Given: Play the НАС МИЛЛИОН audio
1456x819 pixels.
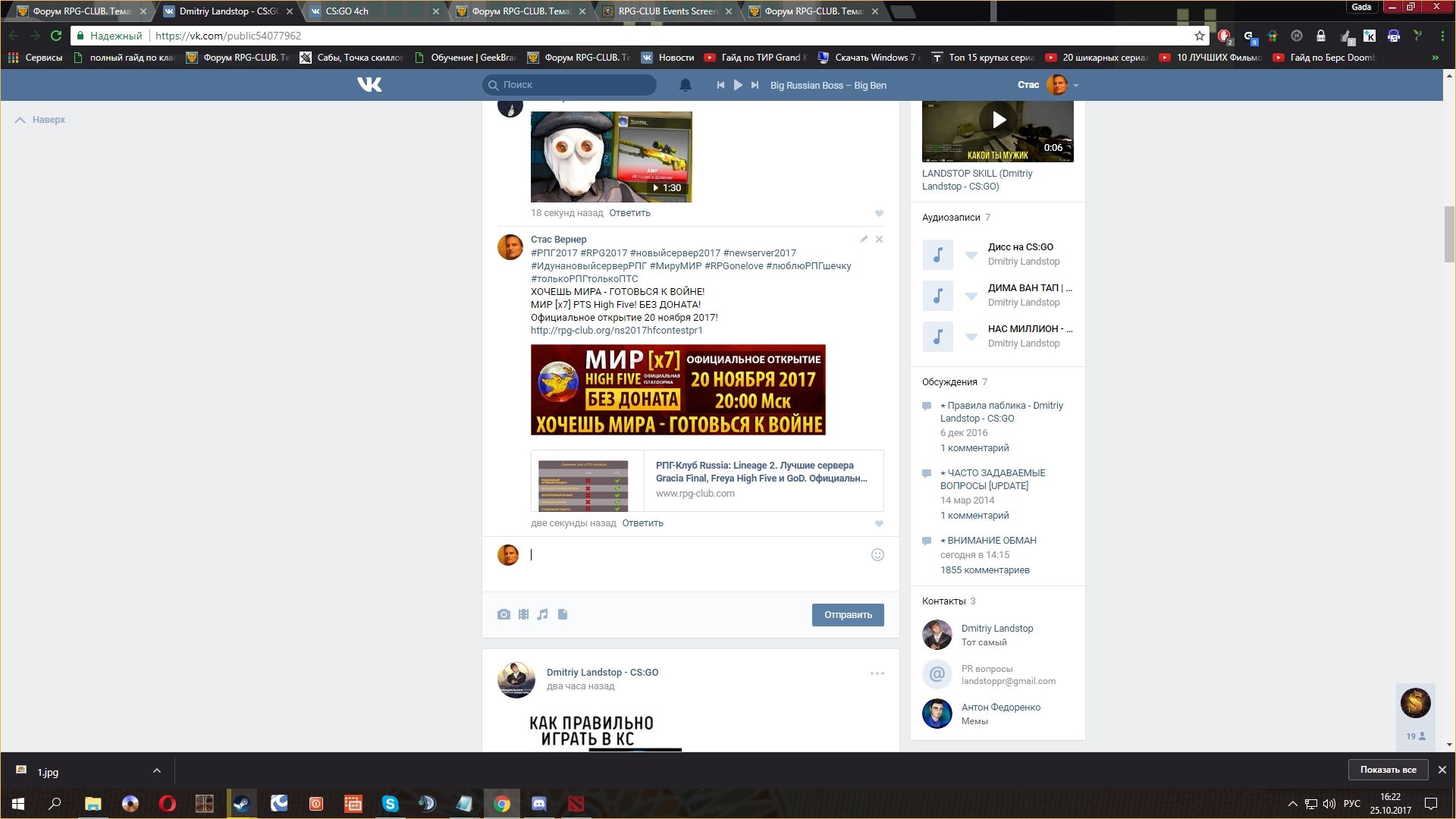Looking at the screenshot, I should [x=938, y=337].
